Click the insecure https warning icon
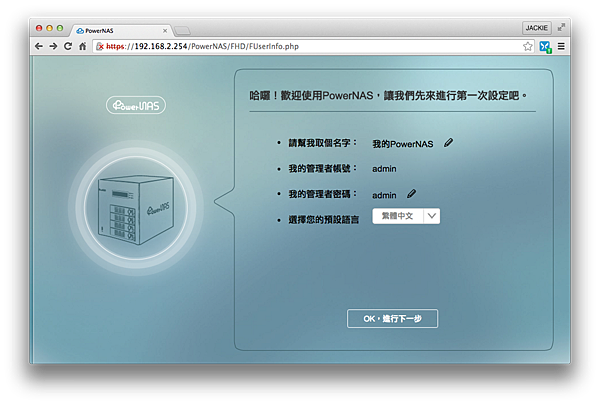The height and width of the screenshot is (405, 600). tap(100, 46)
